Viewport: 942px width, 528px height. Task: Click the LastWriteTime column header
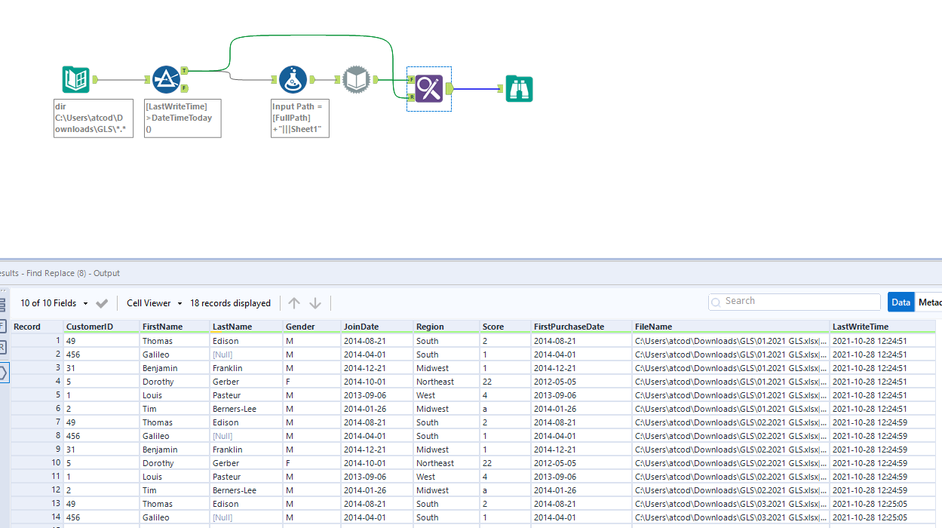click(x=860, y=327)
